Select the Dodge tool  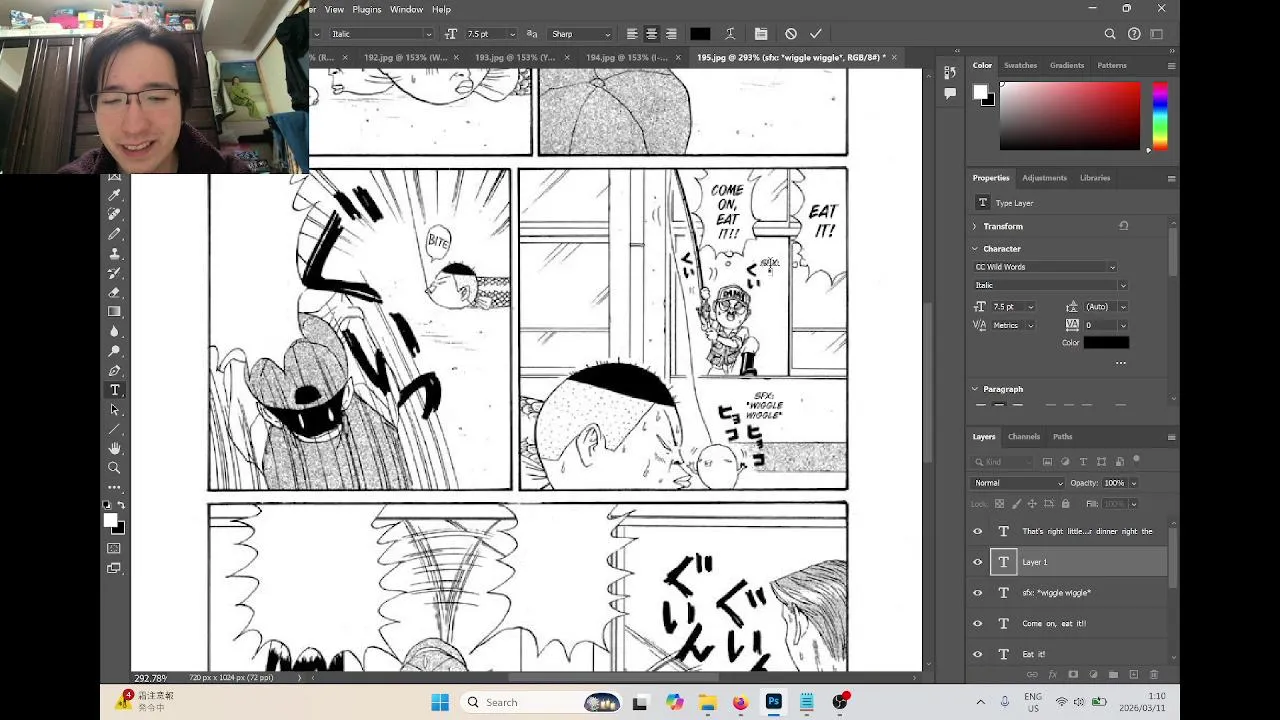pos(114,351)
